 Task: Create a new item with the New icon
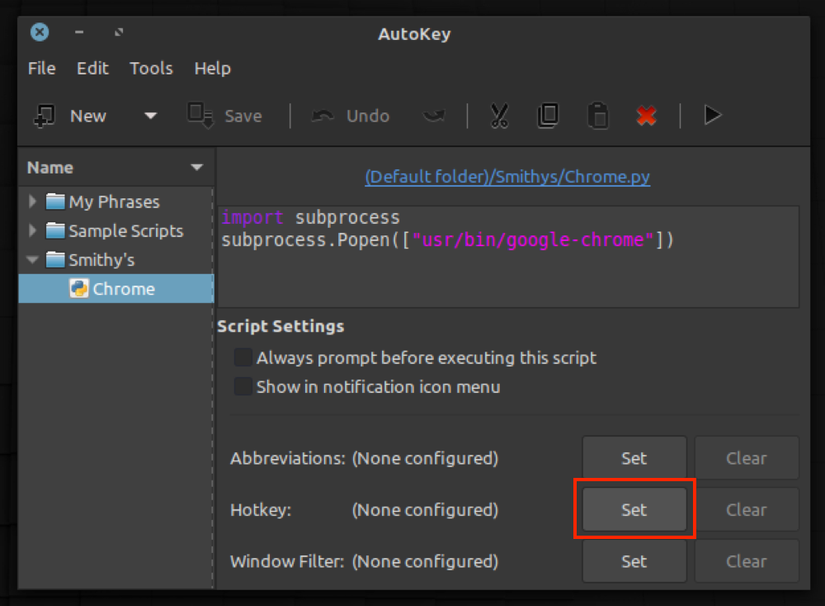(x=44, y=115)
